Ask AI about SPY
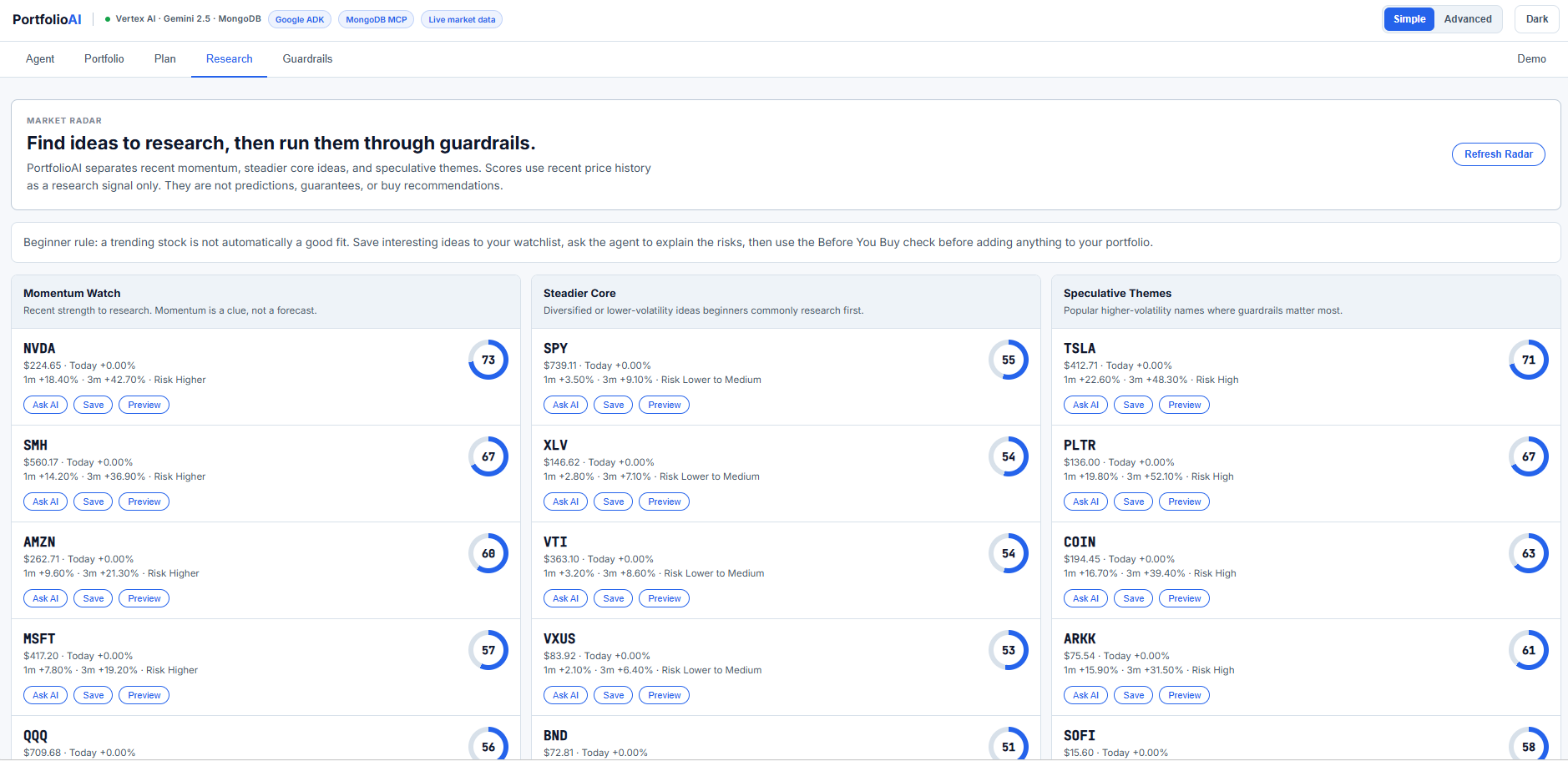Image resolution: width=1568 pixels, height=761 pixels. pos(566,405)
